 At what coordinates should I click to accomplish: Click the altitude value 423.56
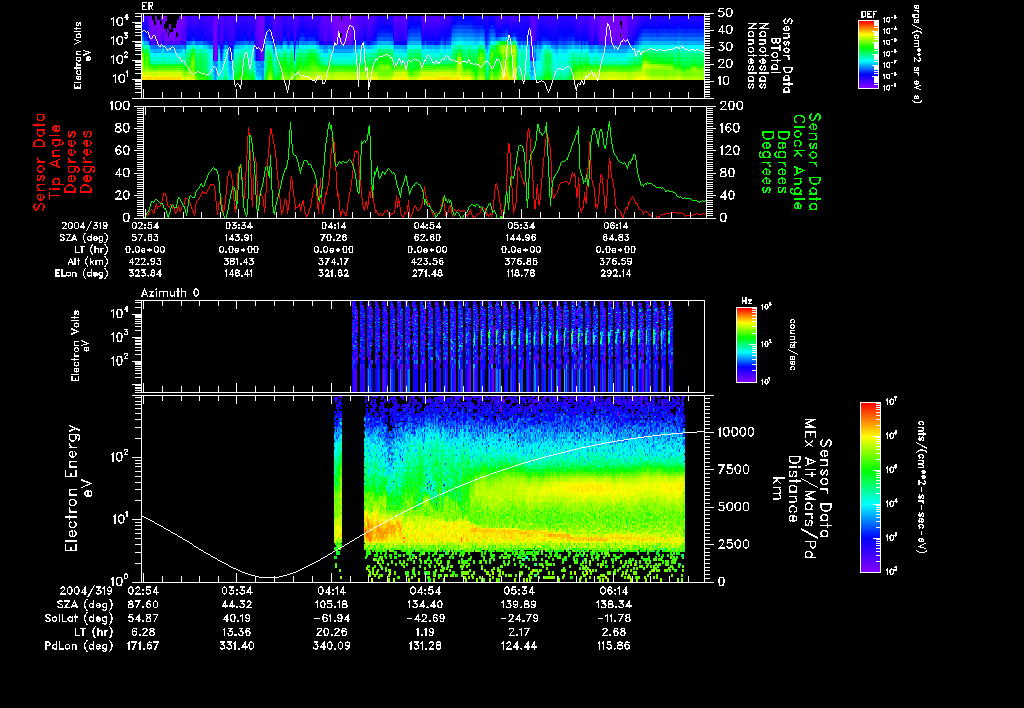point(427,262)
